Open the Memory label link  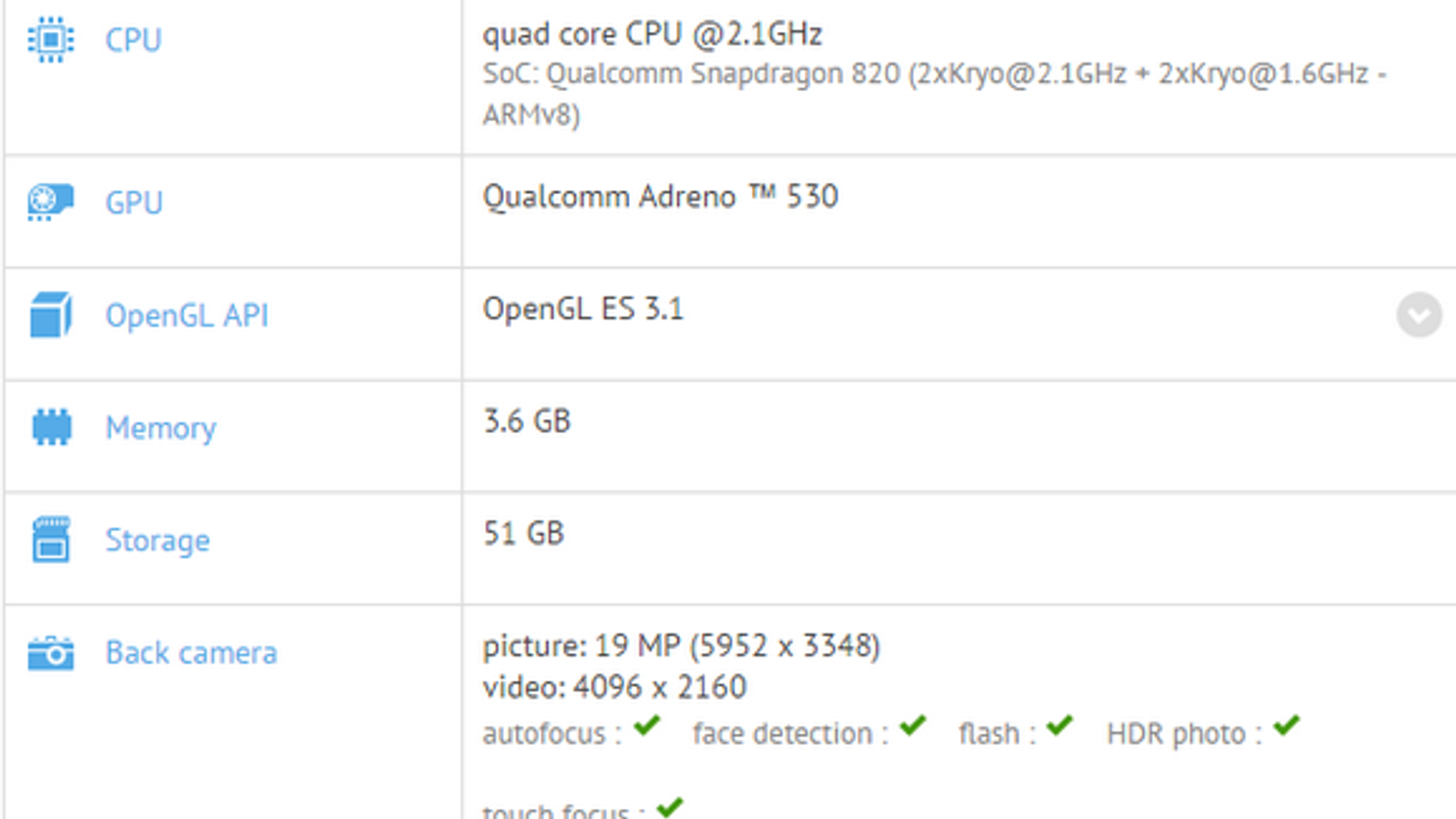[x=161, y=428]
